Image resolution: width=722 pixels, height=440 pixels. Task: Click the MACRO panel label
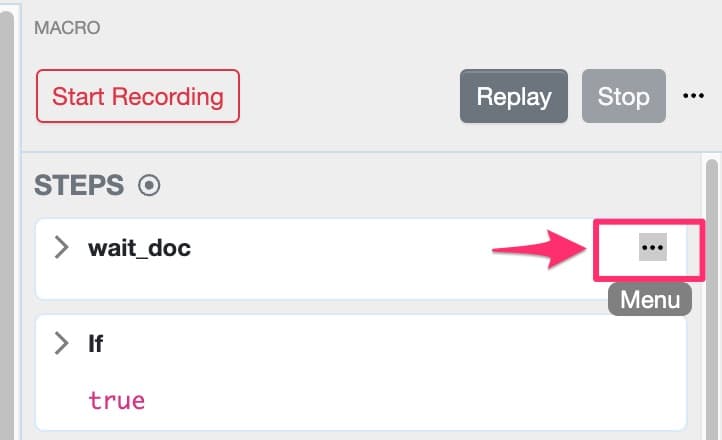click(67, 28)
